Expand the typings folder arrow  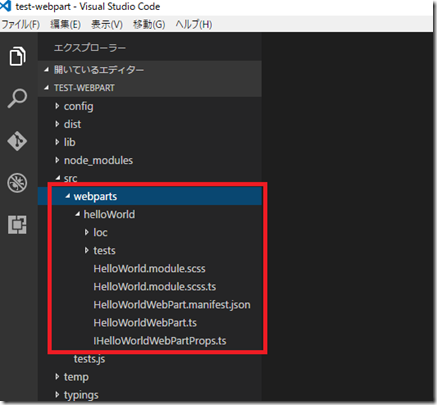tap(57, 395)
